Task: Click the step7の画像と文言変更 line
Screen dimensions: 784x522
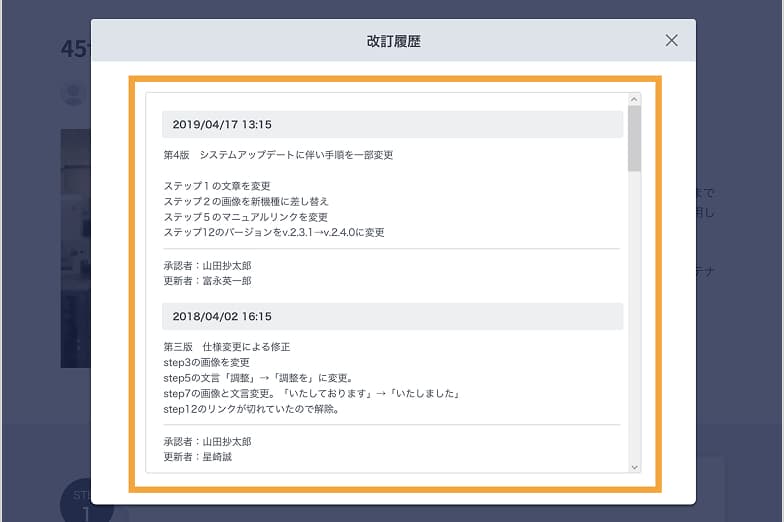Action: (312, 394)
